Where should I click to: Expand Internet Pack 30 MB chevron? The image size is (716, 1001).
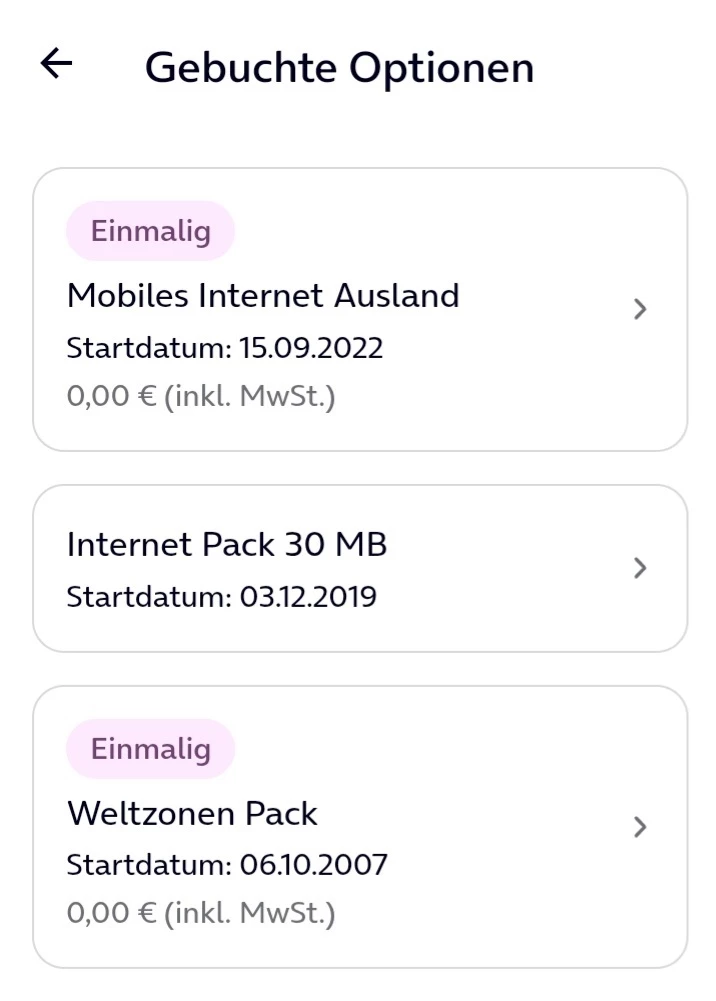point(641,568)
